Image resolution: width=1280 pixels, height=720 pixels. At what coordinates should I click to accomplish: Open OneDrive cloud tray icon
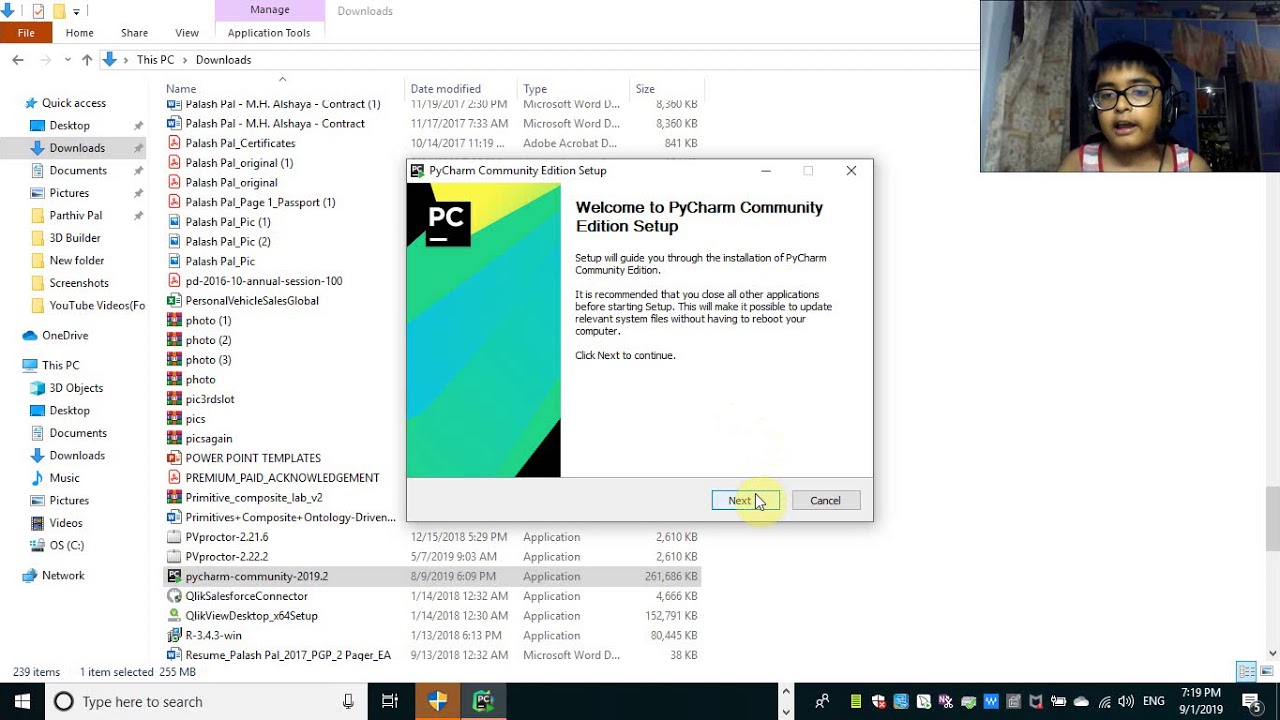pyautogui.click(x=1081, y=702)
